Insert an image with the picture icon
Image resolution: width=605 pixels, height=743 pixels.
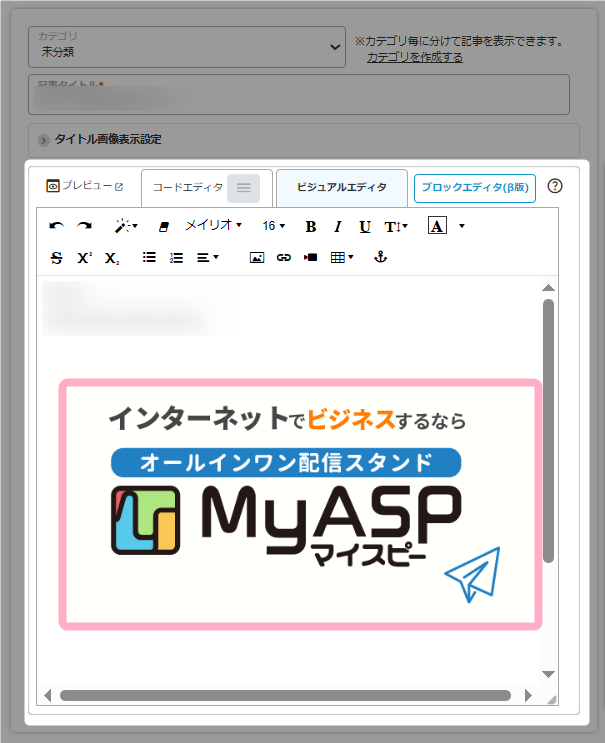click(257, 258)
